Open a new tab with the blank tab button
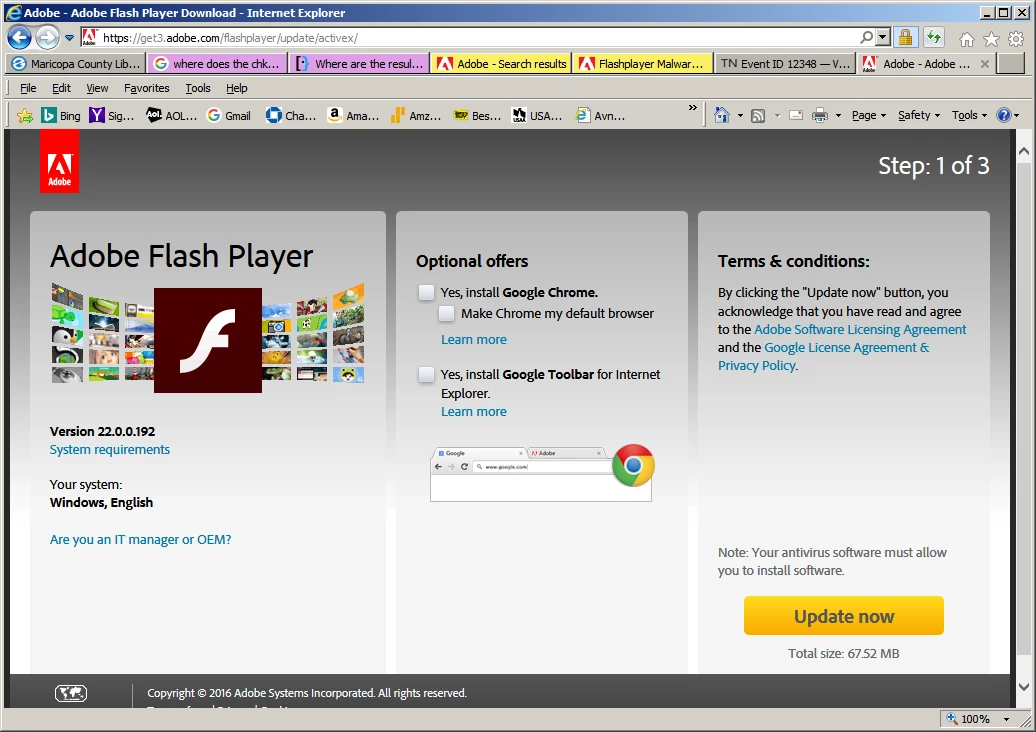Image resolution: width=1036 pixels, height=732 pixels. (x=1010, y=63)
